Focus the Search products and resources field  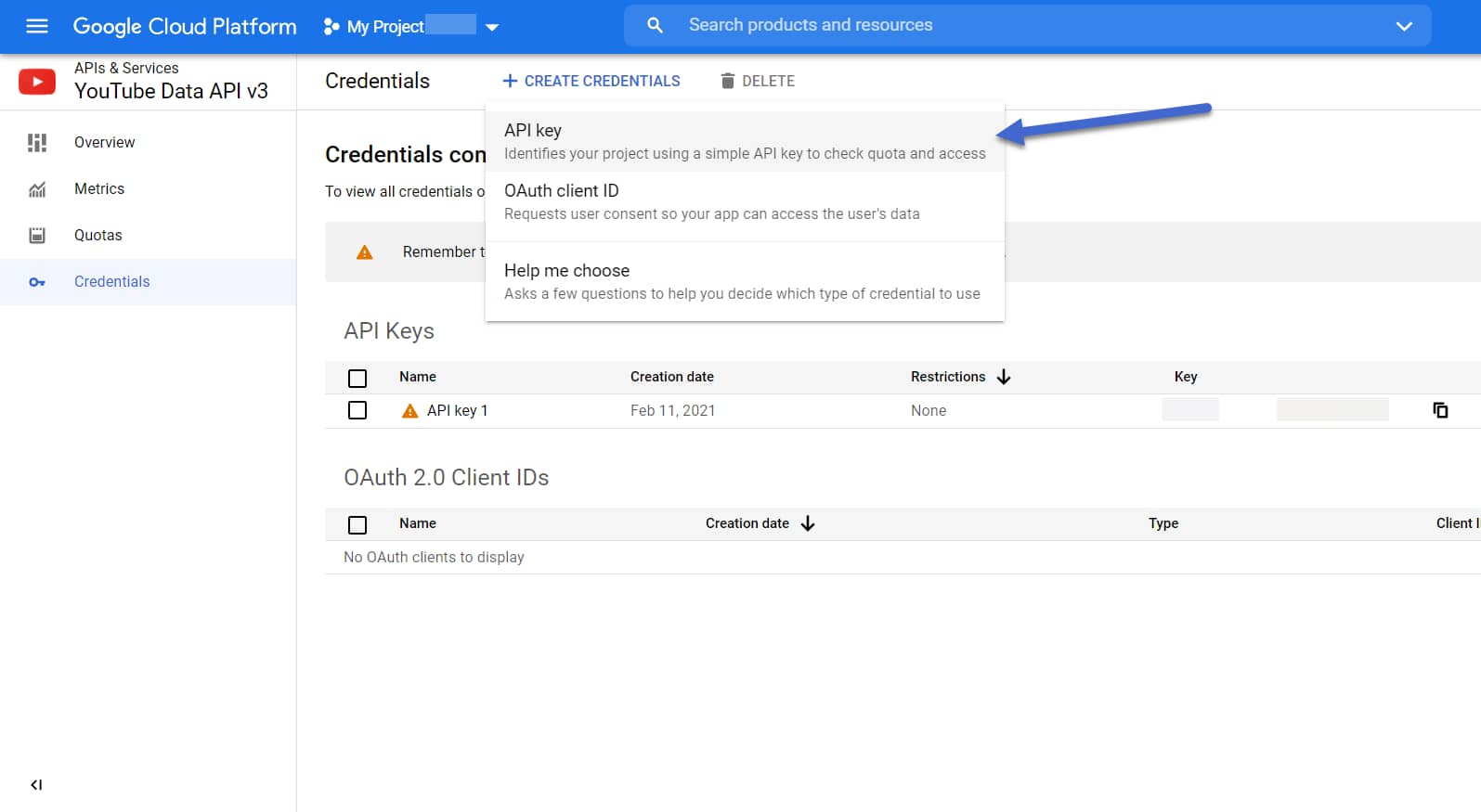pos(1027,26)
